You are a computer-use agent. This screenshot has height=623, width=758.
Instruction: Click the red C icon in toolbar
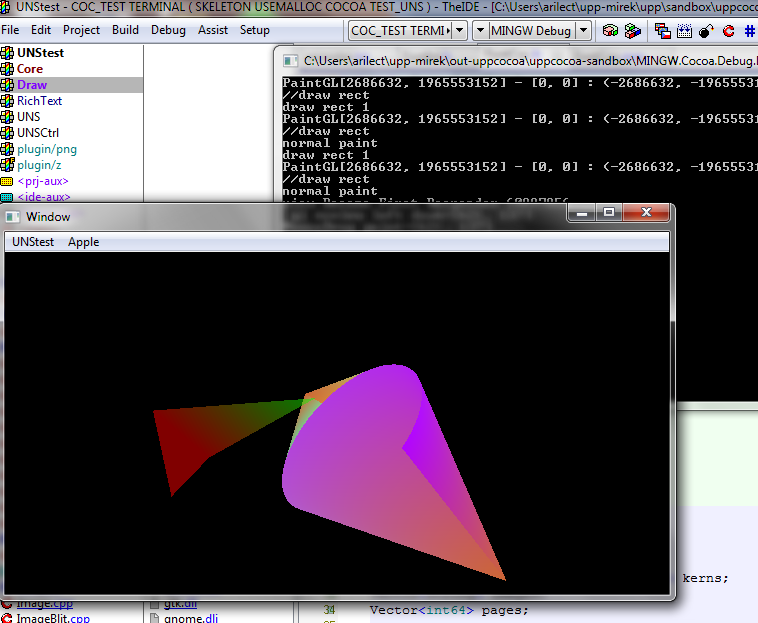click(728, 31)
